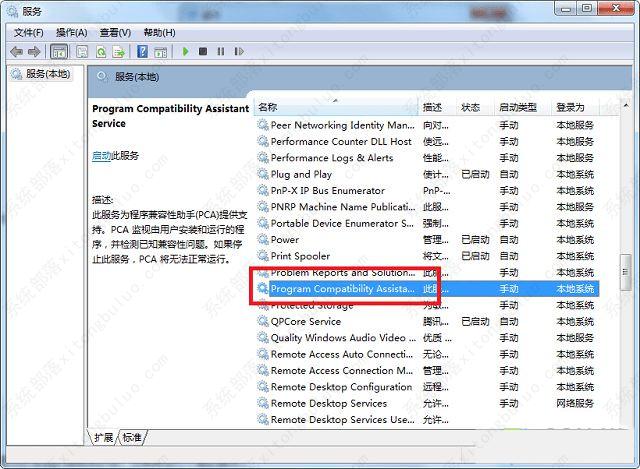The width and height of the screenshot is (640, 469).
Task: Open the 查看(V) menu
Action: point(114,32)
